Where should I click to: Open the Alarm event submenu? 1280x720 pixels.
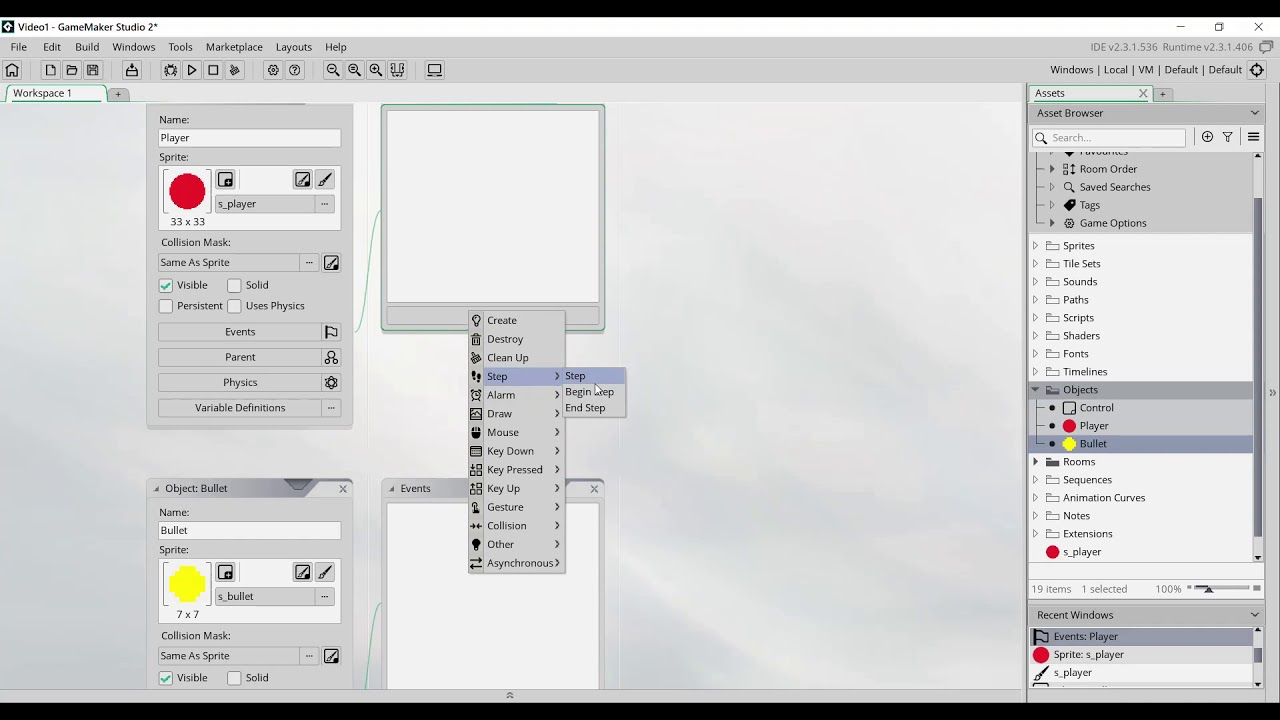[516, 395]
